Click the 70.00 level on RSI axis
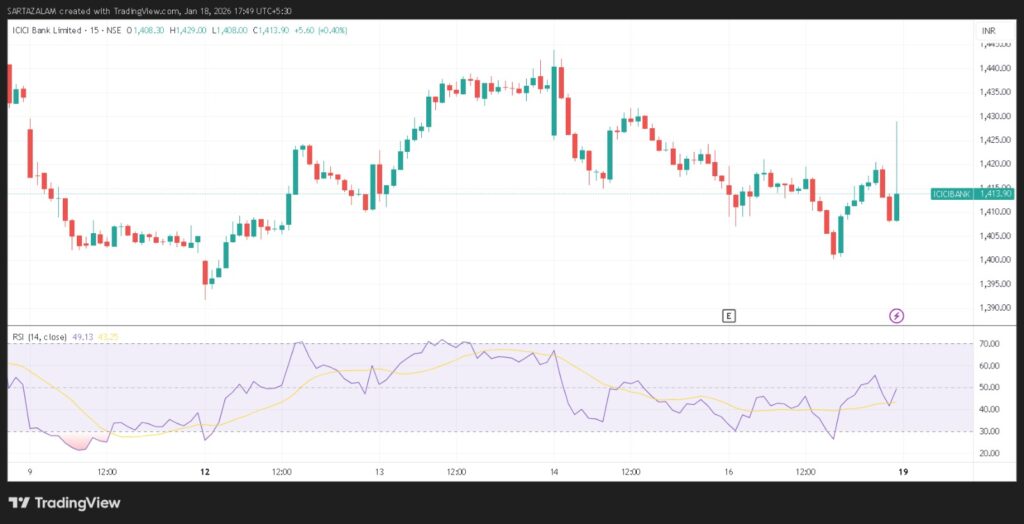The image size is (1024, 524). click(x=990, y=344)
